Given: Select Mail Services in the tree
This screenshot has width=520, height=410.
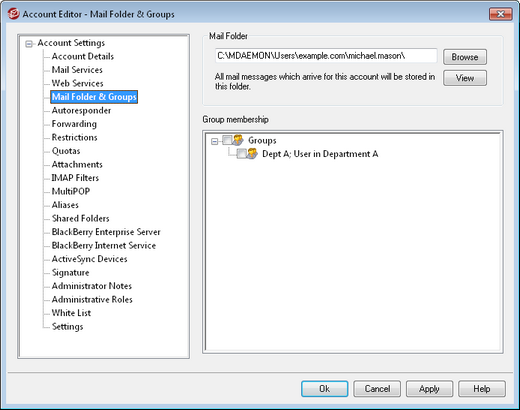Looking at the screenshot, I should pos(77,70).
